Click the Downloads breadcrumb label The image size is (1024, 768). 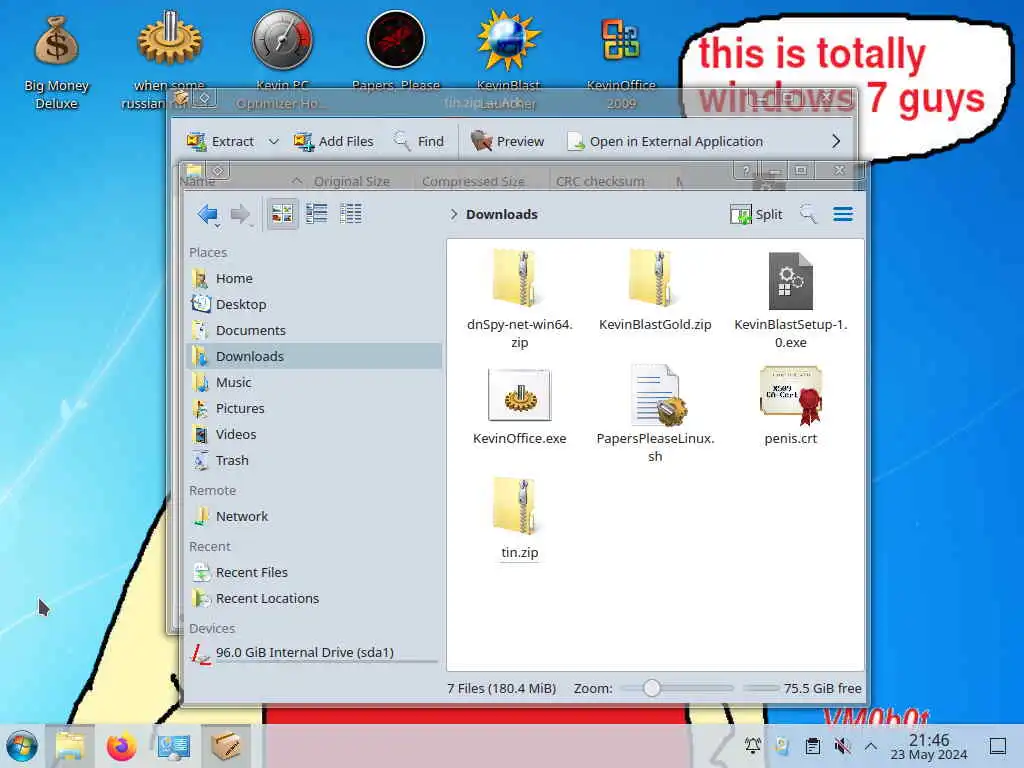502,214
